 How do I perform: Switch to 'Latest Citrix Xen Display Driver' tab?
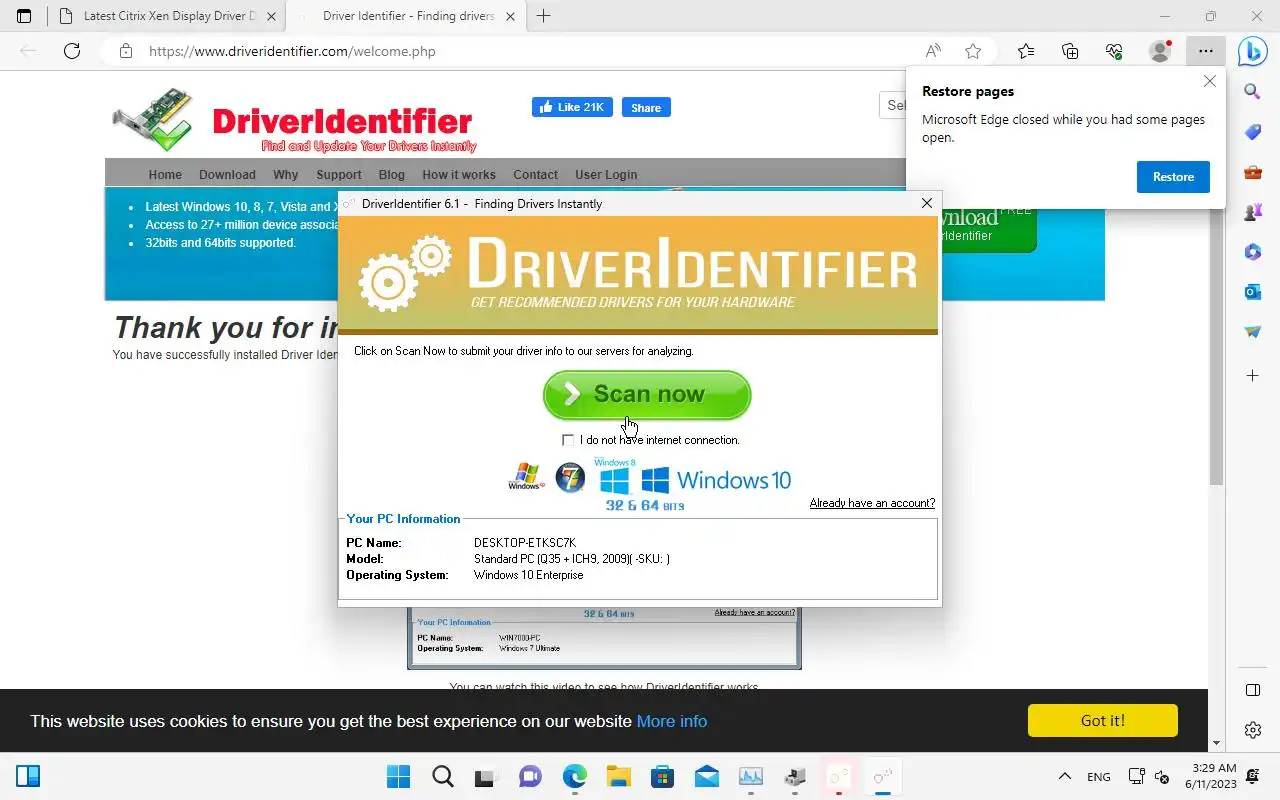tap(166, 16)
